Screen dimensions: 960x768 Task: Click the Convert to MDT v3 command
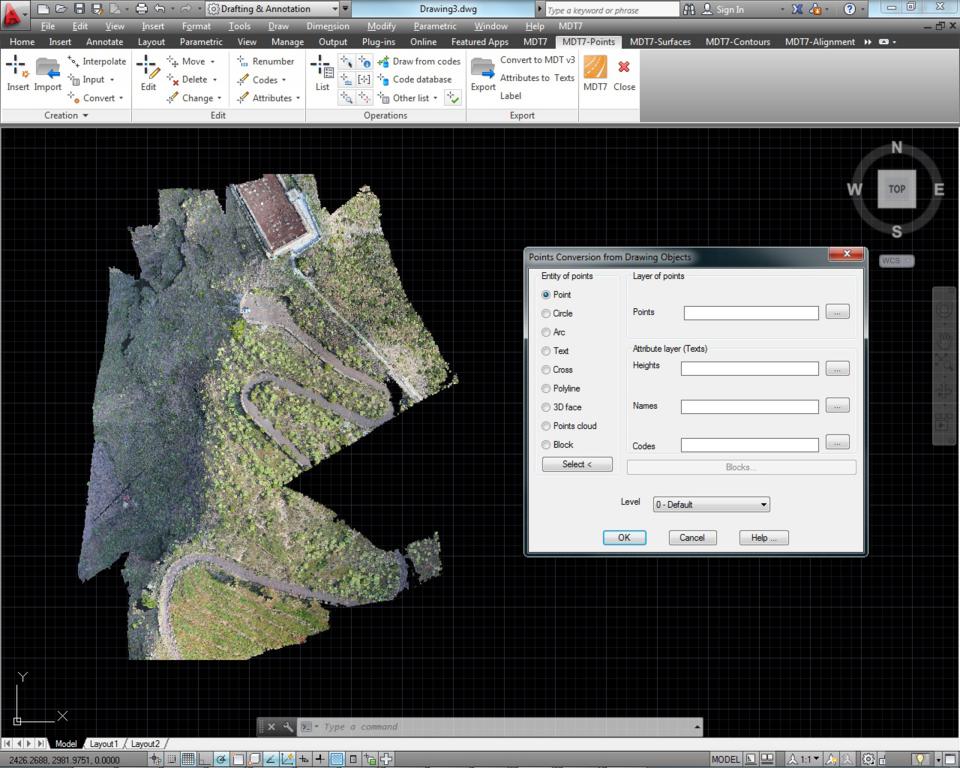pos(538,60)
